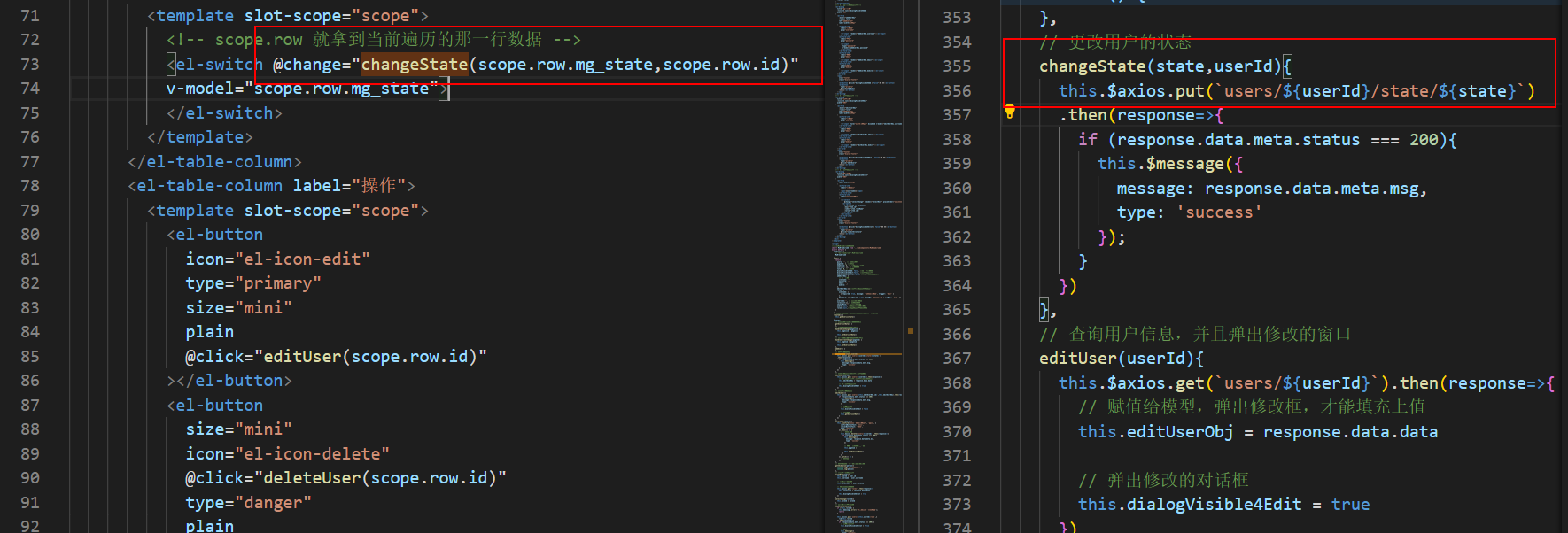Click the template slot-scope tag on line 71

point(288,16)
